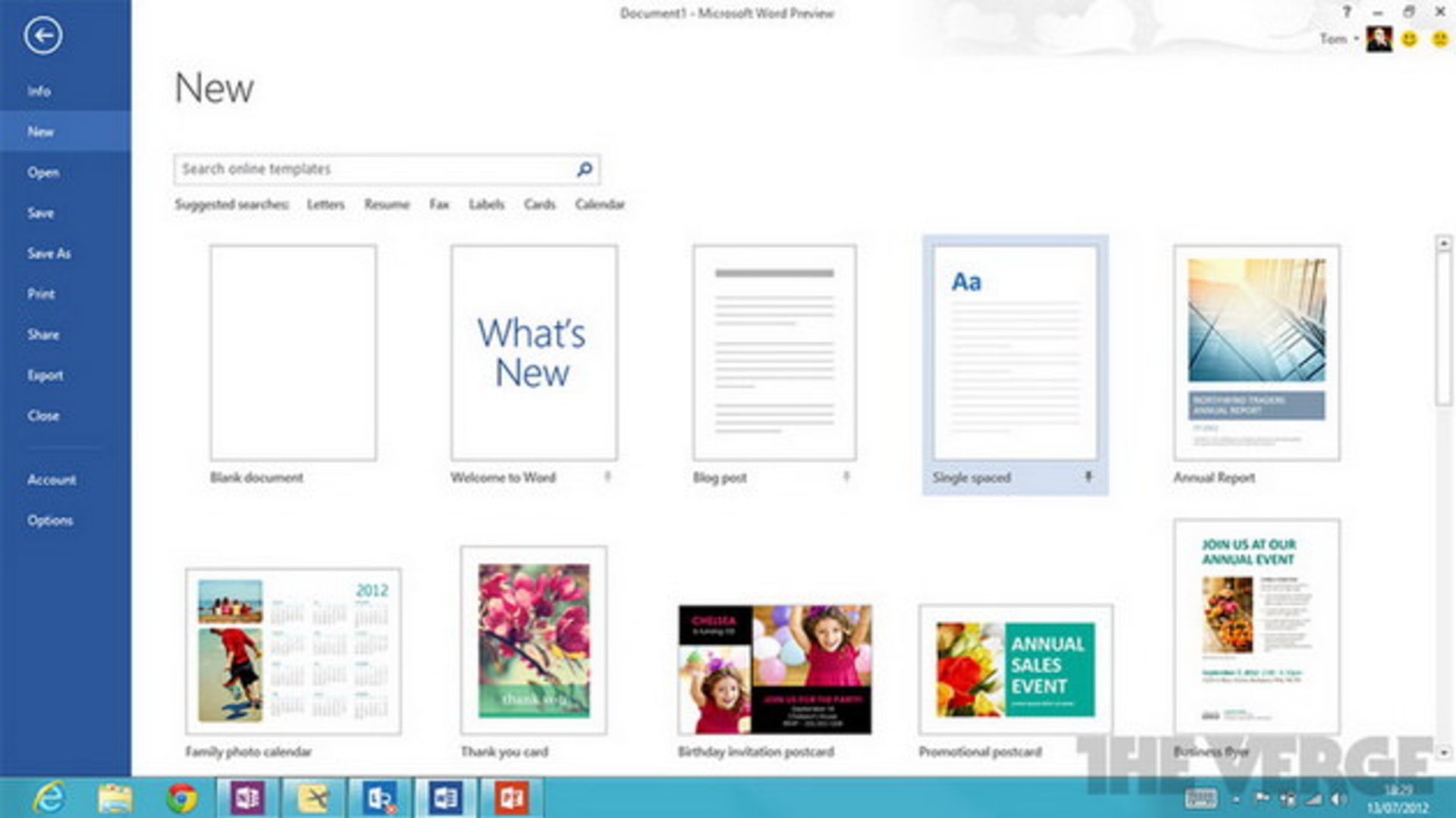
Task: Click the frowning face feedback icon
Action: pos(1439,39)
